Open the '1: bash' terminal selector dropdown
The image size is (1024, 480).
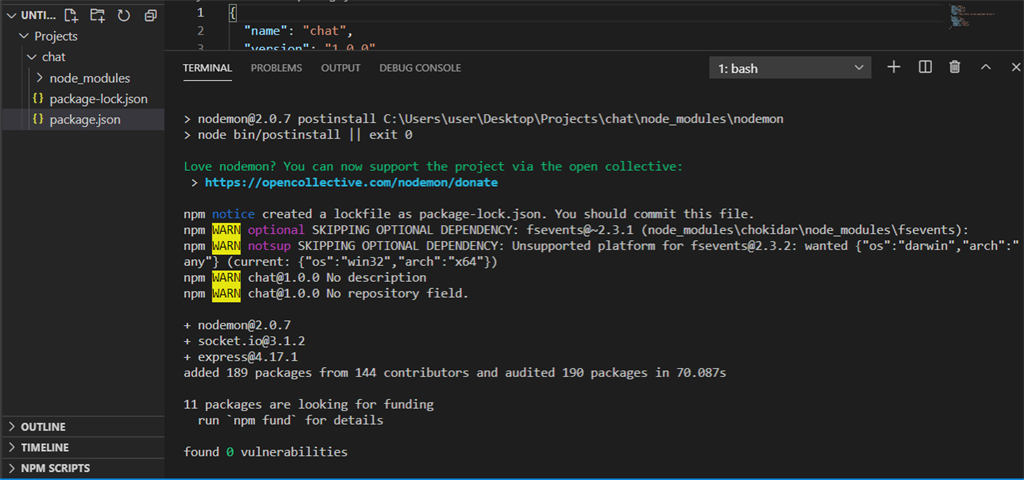pyautogui.click(x=789, y=67)
